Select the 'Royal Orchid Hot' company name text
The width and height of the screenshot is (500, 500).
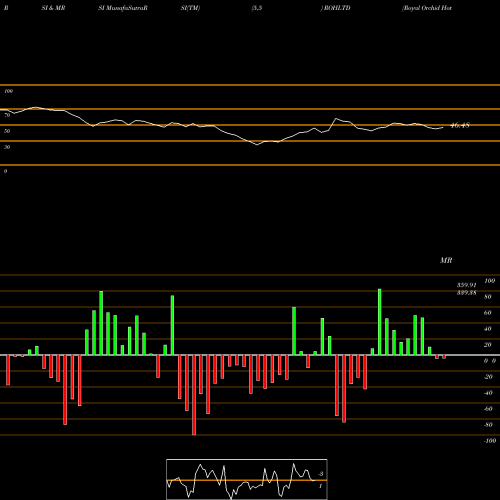pos(427,8)
